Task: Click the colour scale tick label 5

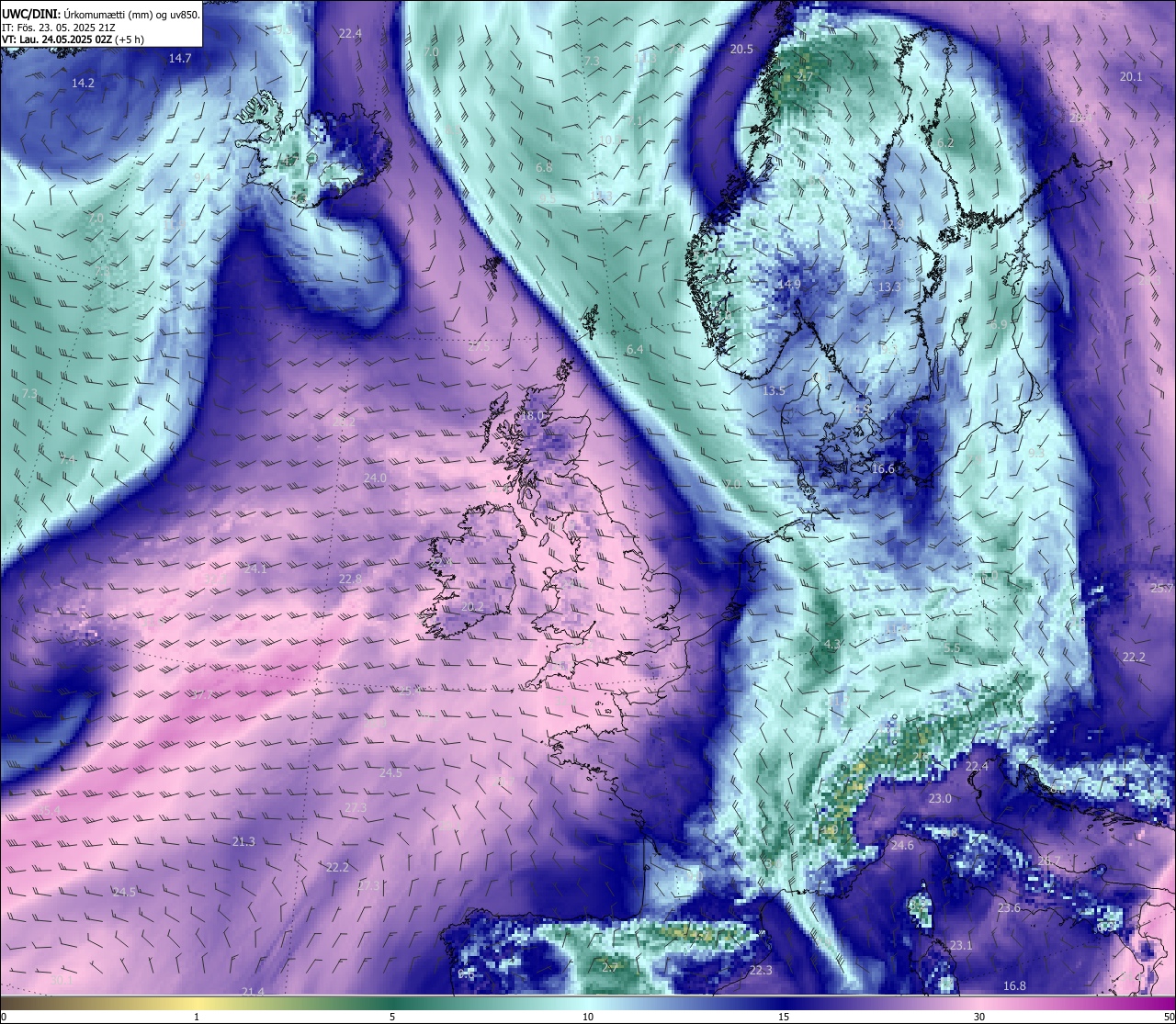Action: click(x=392, y=1017)
